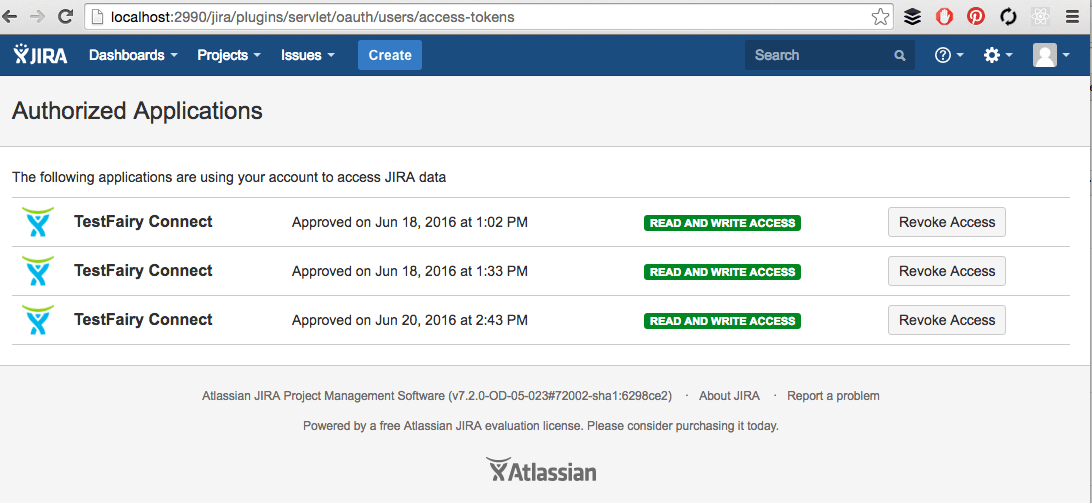Open the About JIRA link
1092x503 pixels.
pyautogui.click(x=729, y=396)
